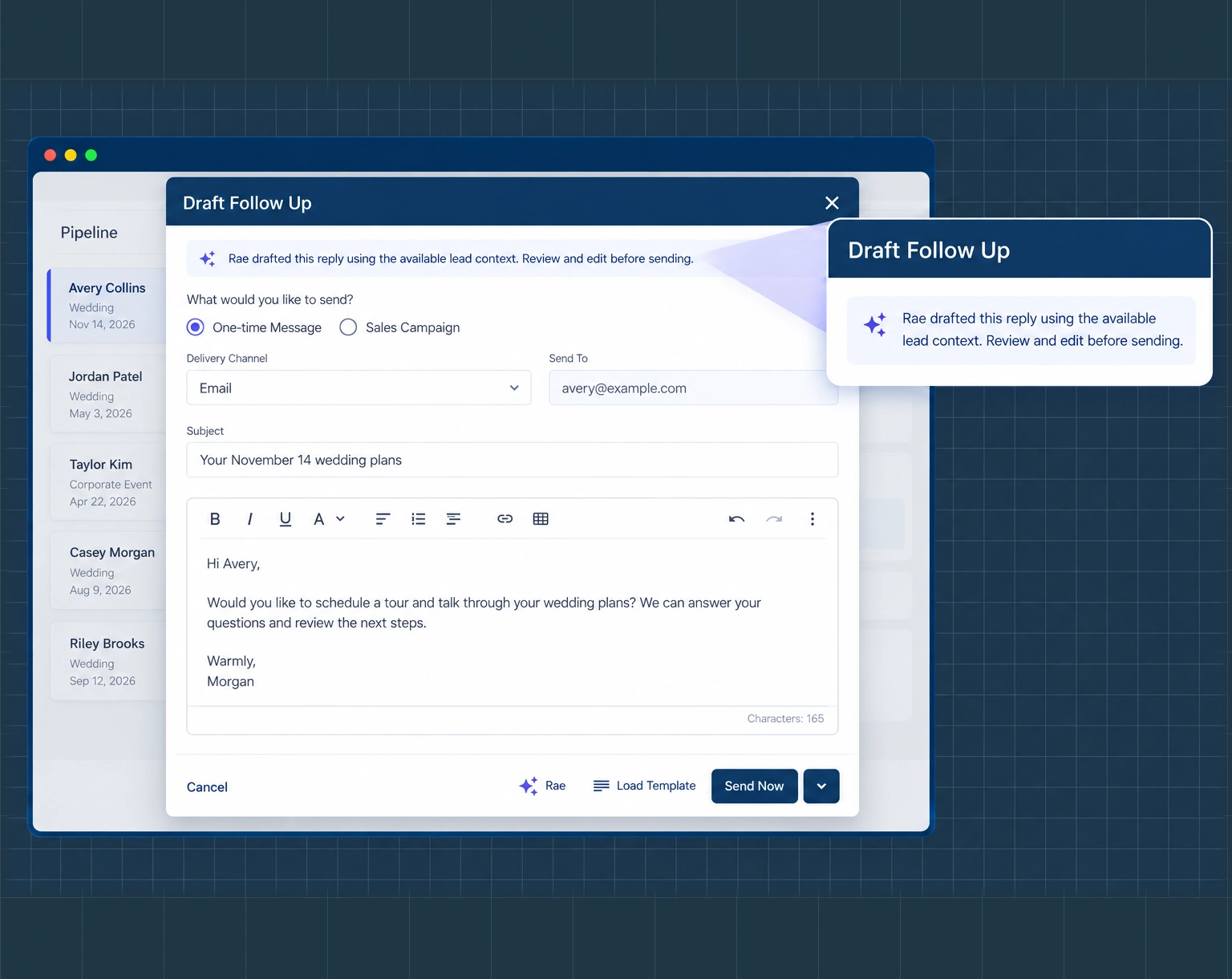Redo the last edit
The image size is (1232, 979).
click(x=774, y=519)
